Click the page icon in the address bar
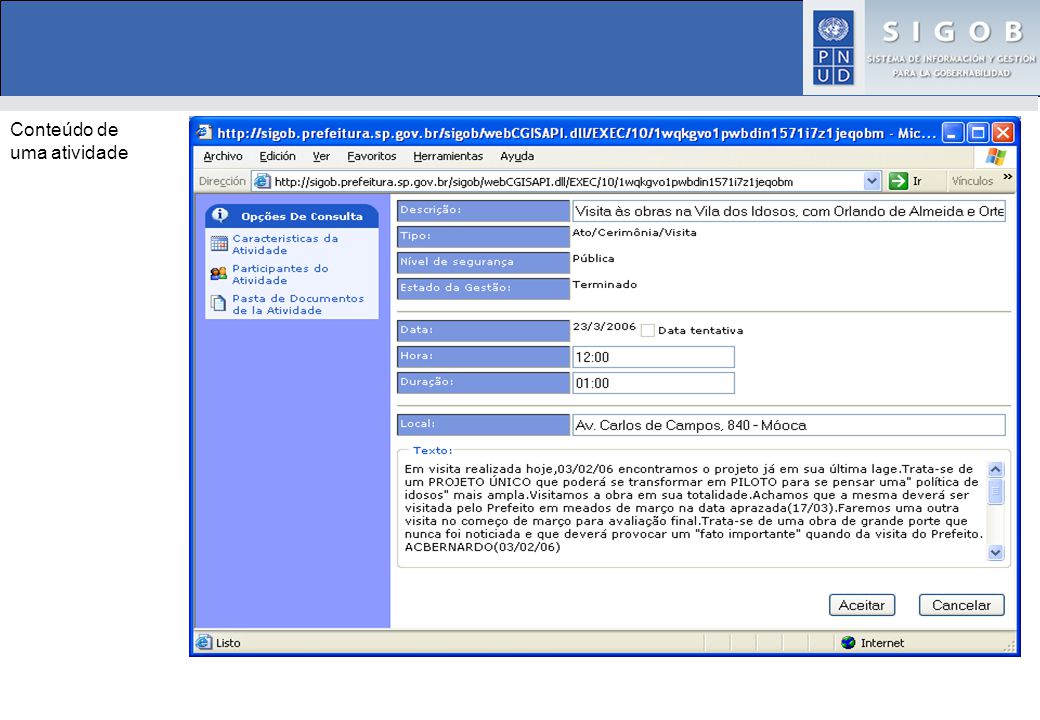The height and width of the screenshot is (720, 1040). [x=263, y=181]
